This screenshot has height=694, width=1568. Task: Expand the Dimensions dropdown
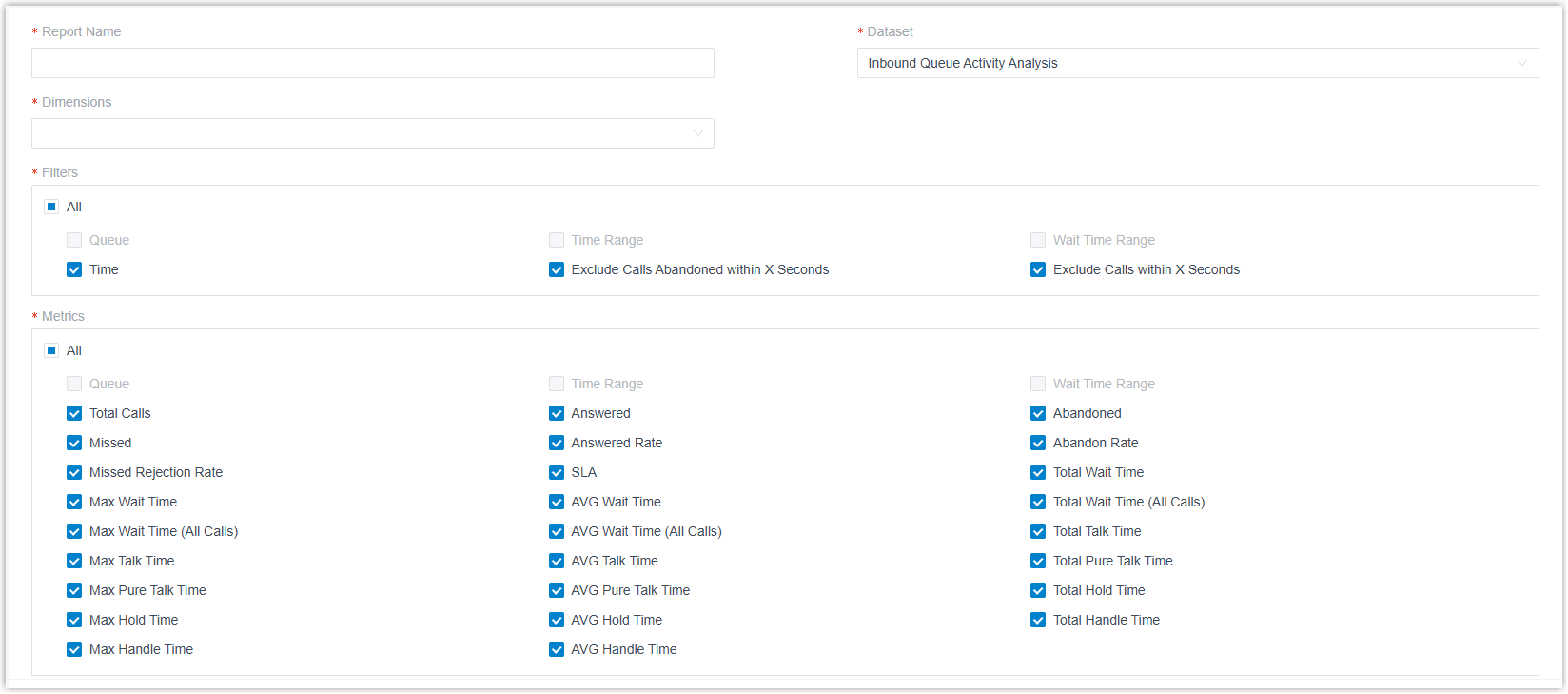[372, 133]
